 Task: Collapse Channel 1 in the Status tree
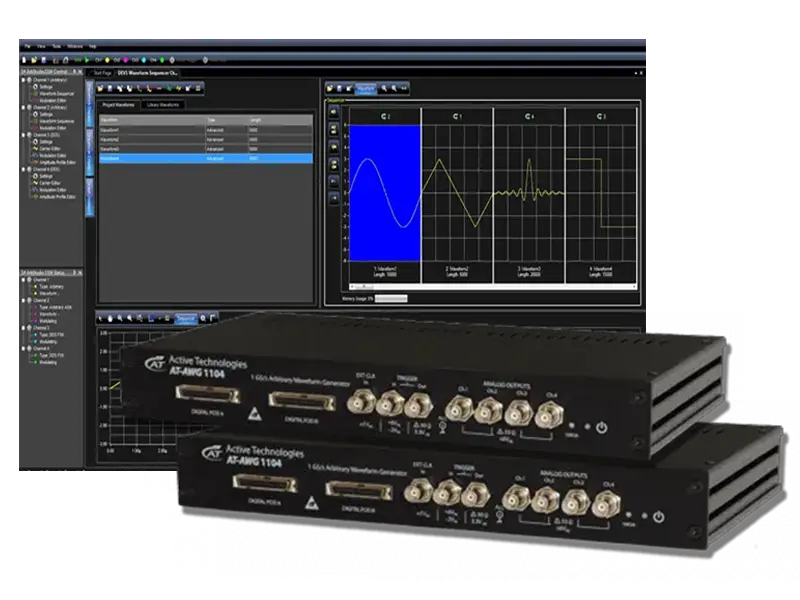(23, 280)
